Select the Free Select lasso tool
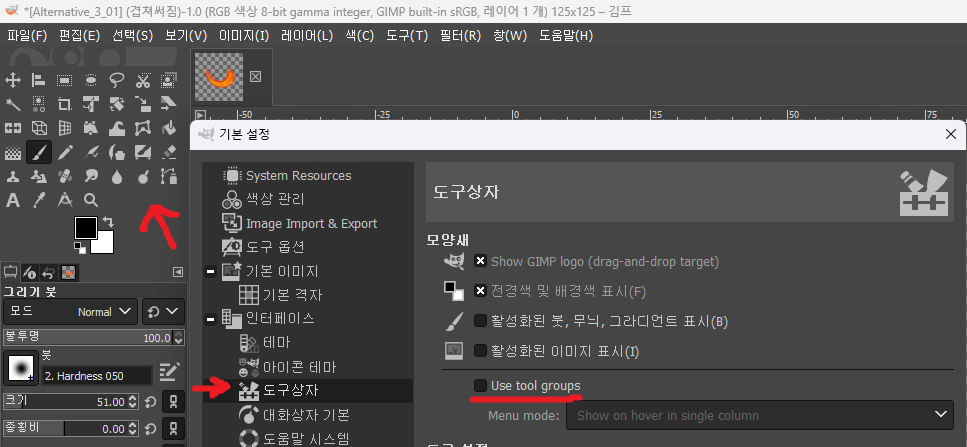967x447 pixels. pyautogui.click(x=117, y=80)
